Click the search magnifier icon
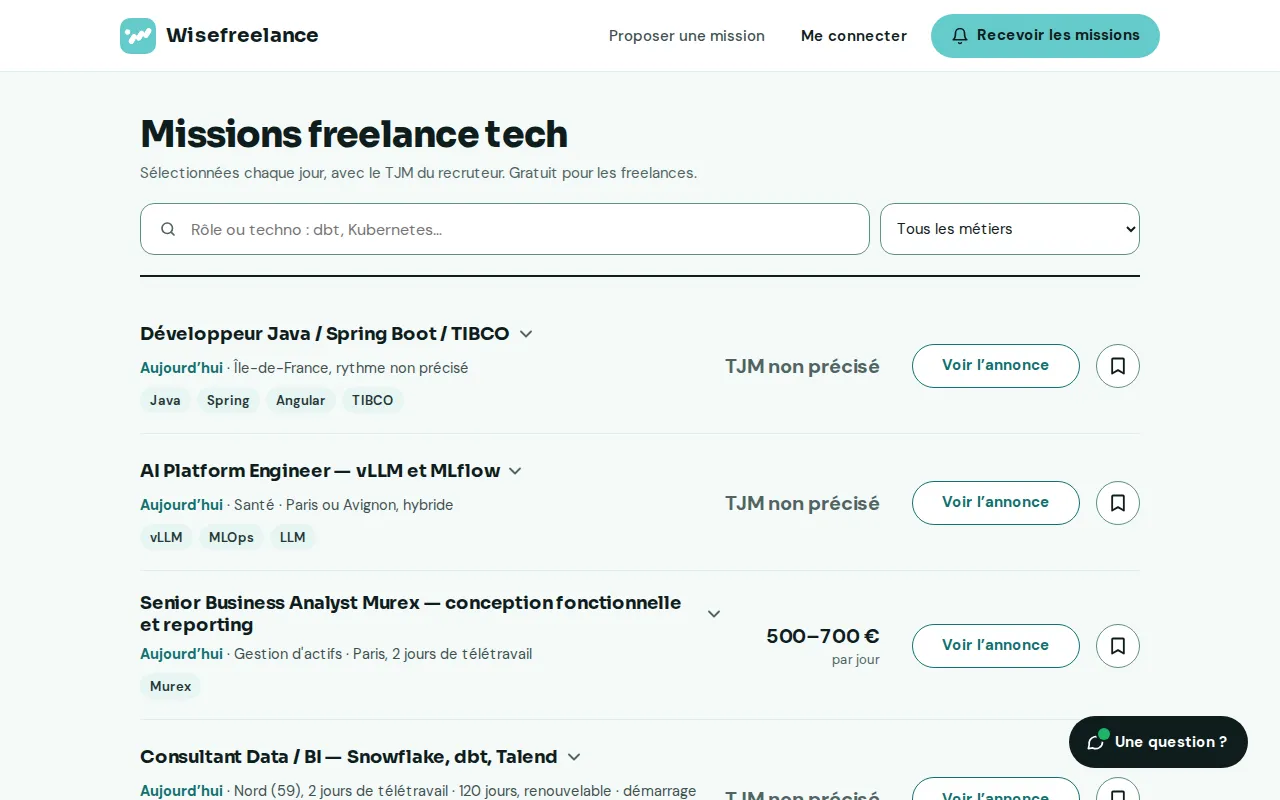 click(x=168, y=229)
